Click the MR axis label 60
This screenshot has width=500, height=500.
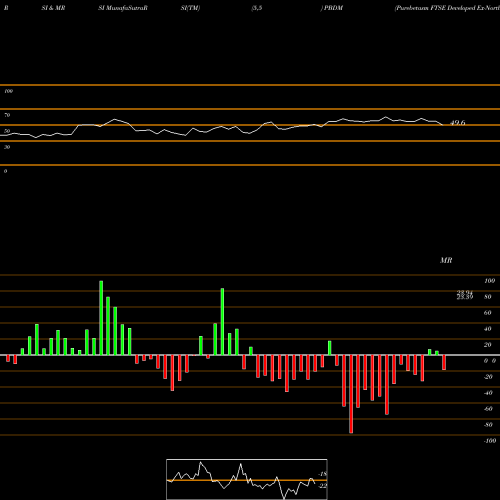[487, 313]
